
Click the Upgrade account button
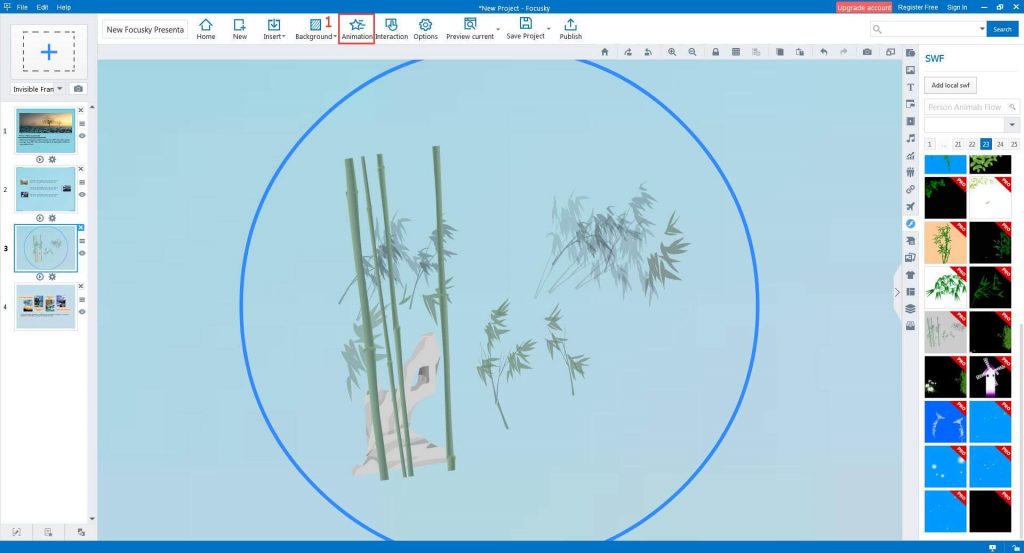point(864,7)
